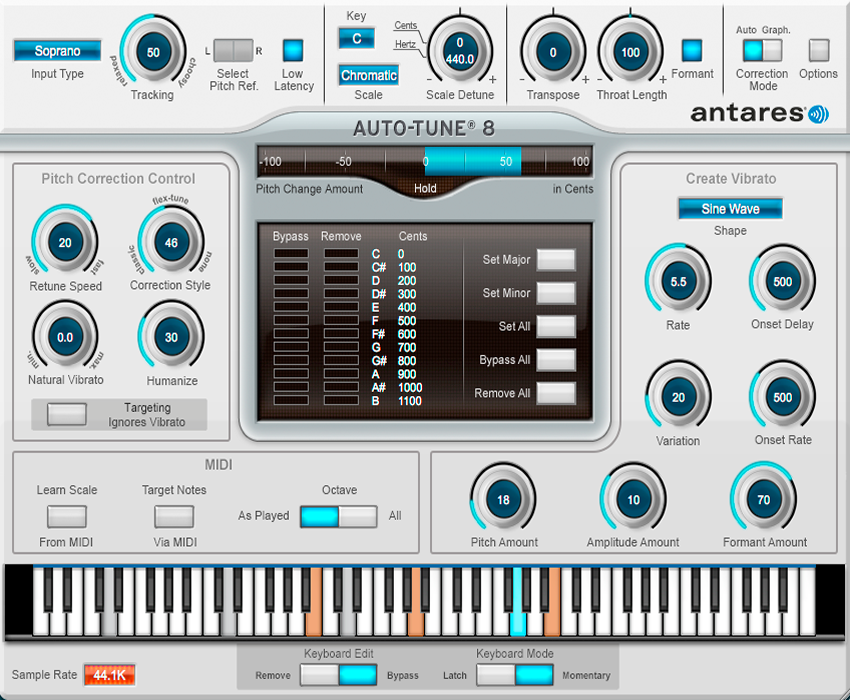Open the Sine Wave vibrato shape selector
The width and height of the screenshot is (850, 700).
(x=730, y=209)
